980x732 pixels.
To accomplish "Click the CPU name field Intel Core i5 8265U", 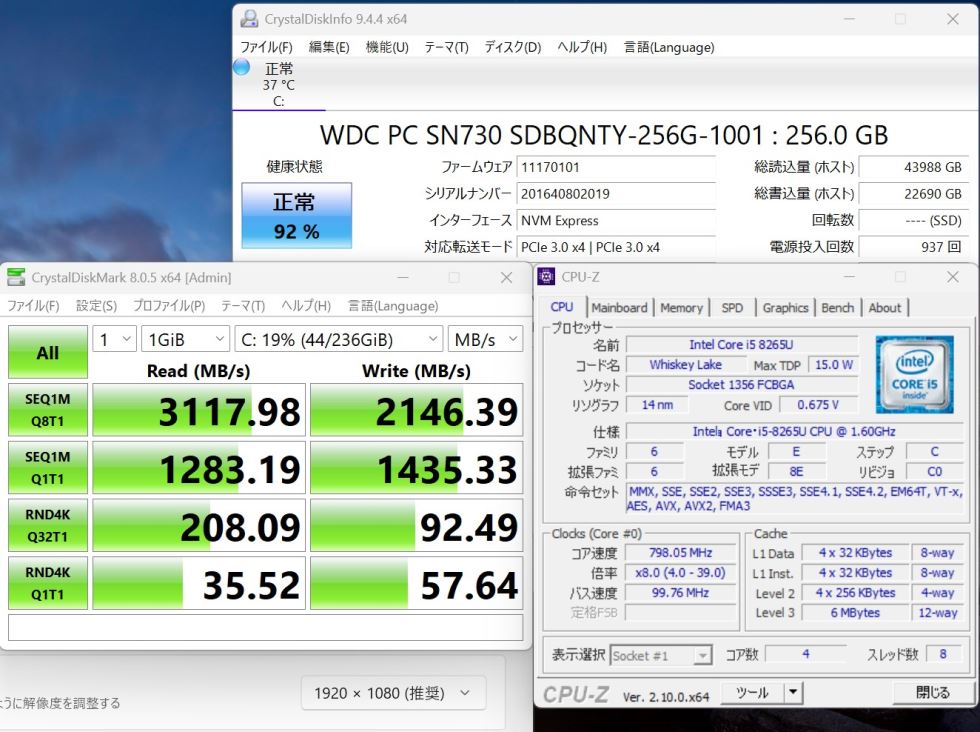I will (x=741, y=344).
